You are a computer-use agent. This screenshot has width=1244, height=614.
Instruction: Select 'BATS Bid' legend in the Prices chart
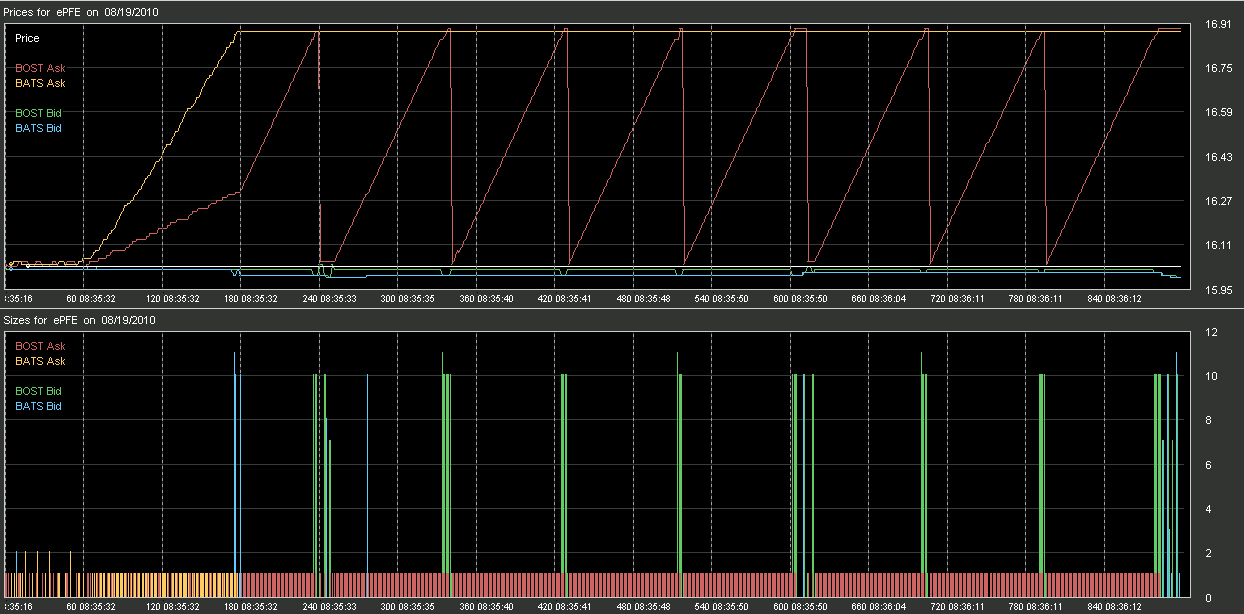point(39,128)
